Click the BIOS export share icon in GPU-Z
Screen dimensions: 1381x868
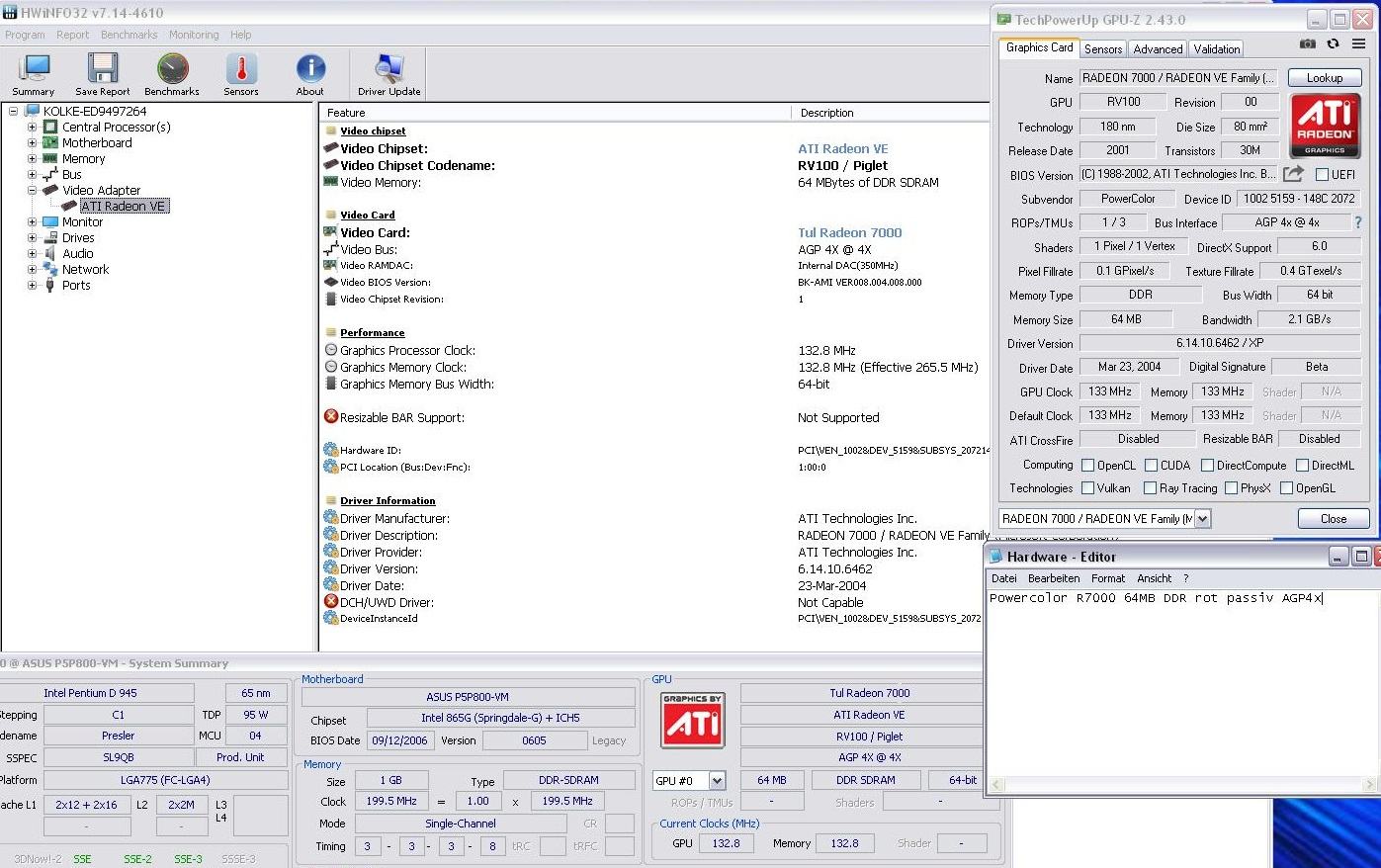tap(1293, 174)
